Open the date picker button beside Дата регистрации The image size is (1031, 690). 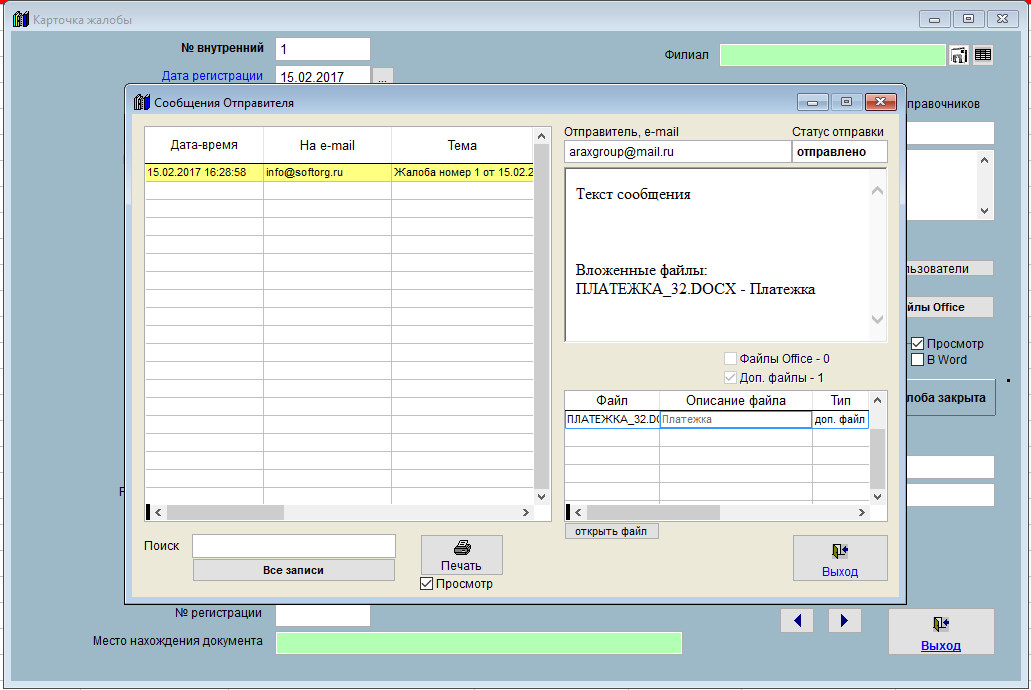coord(383,76)
